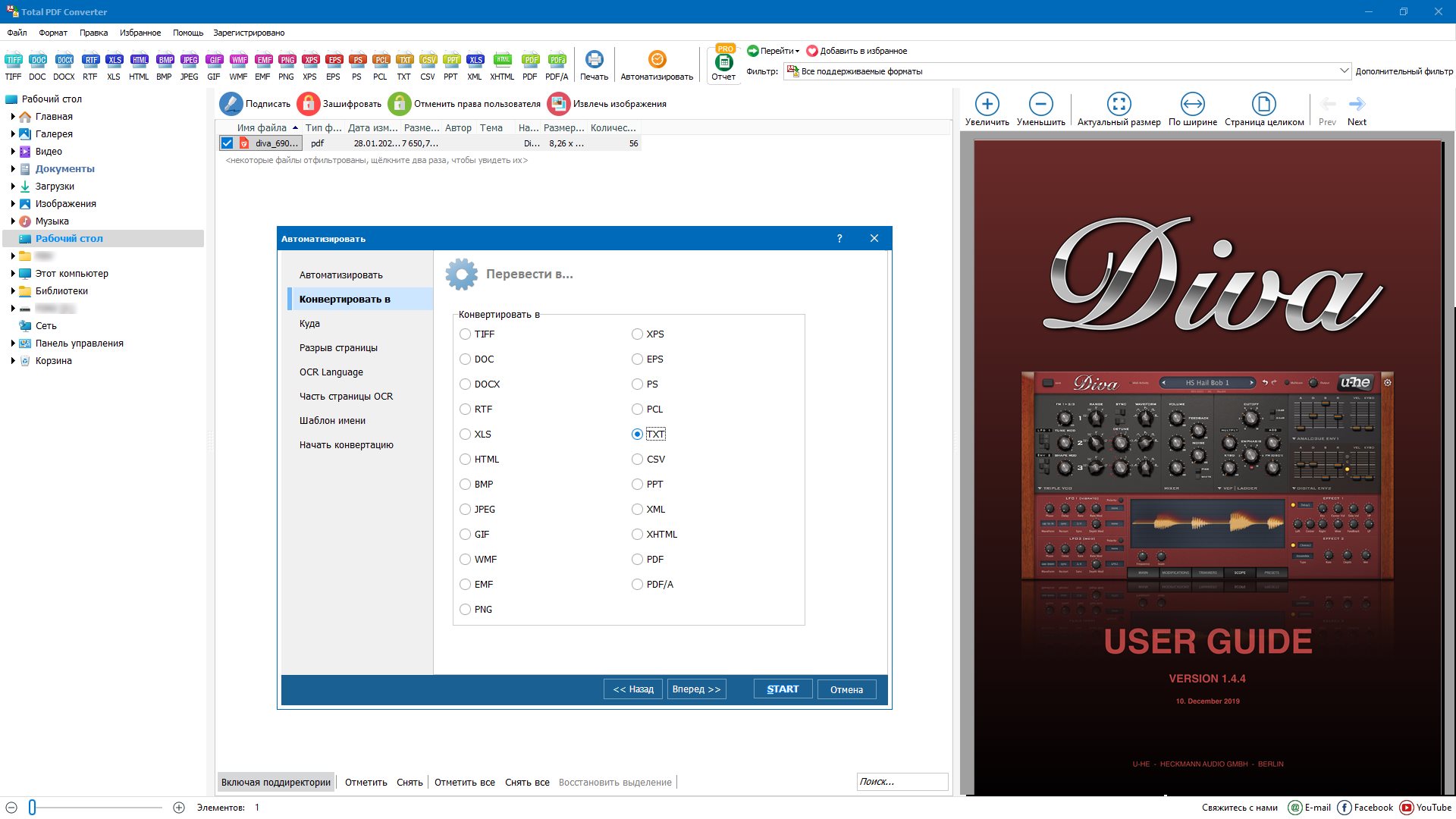The image size is (1456, 819).
Task: Expand the Документы tree folder
Action: click(x=13, y=169)
